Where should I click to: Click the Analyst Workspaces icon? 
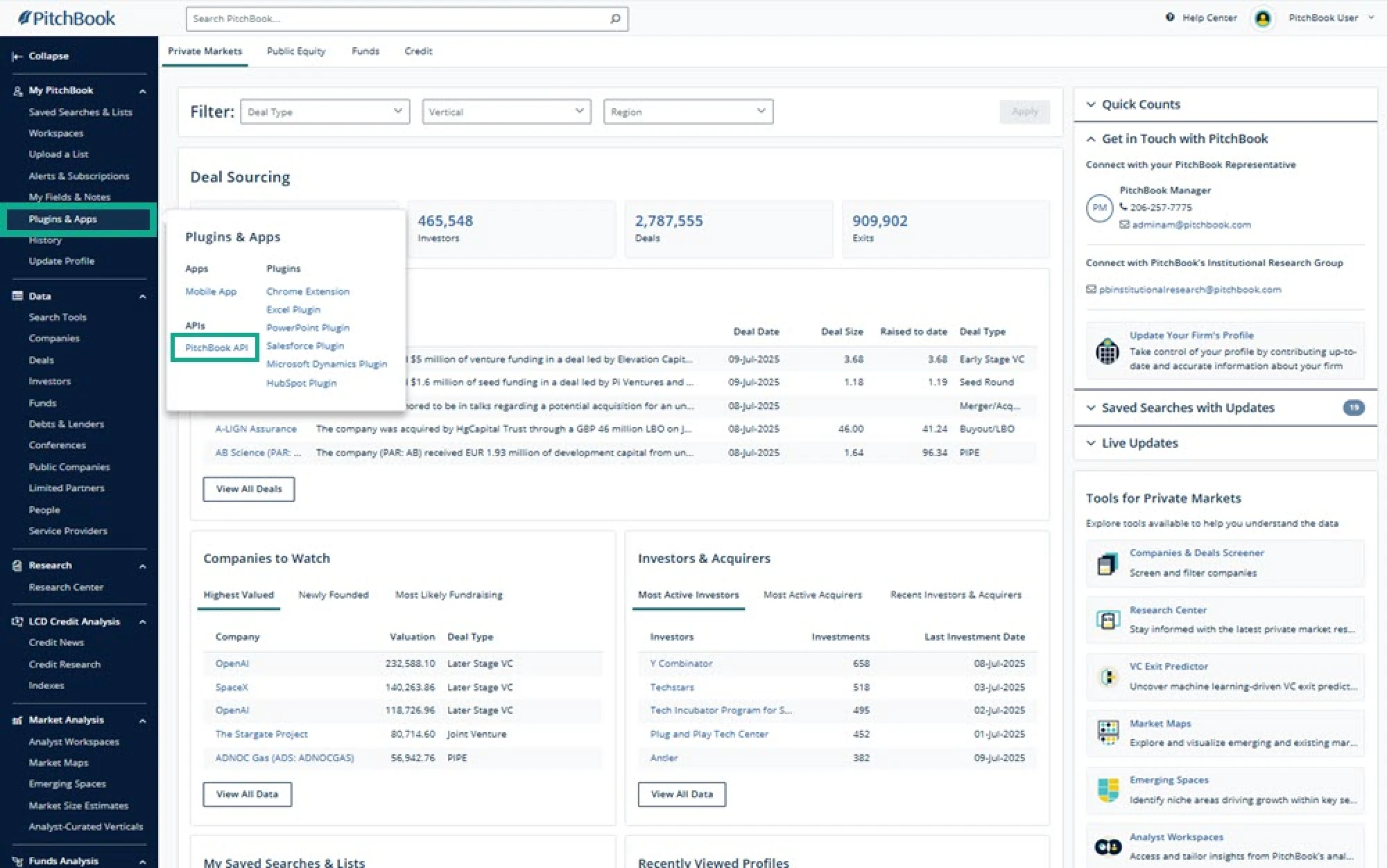1108,847
